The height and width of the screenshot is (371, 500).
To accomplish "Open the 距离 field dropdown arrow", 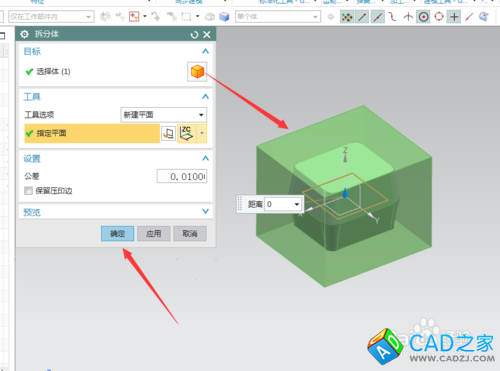I will click(x=297, y=204).
